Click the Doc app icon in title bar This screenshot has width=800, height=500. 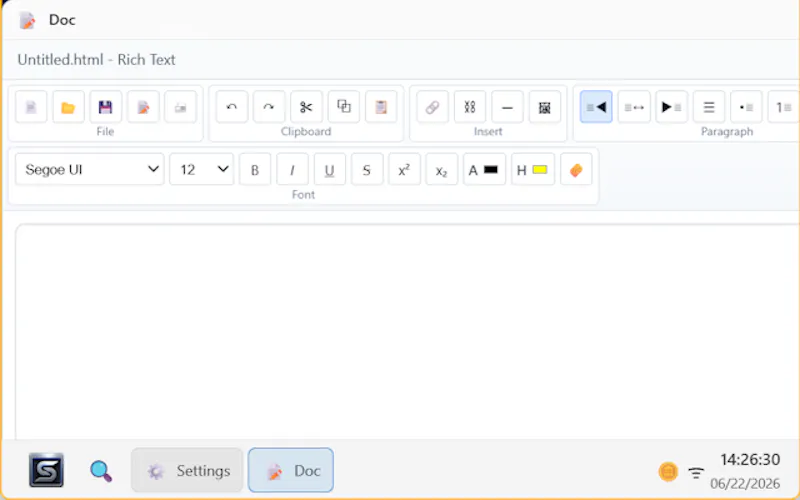[x=28, y=20]
